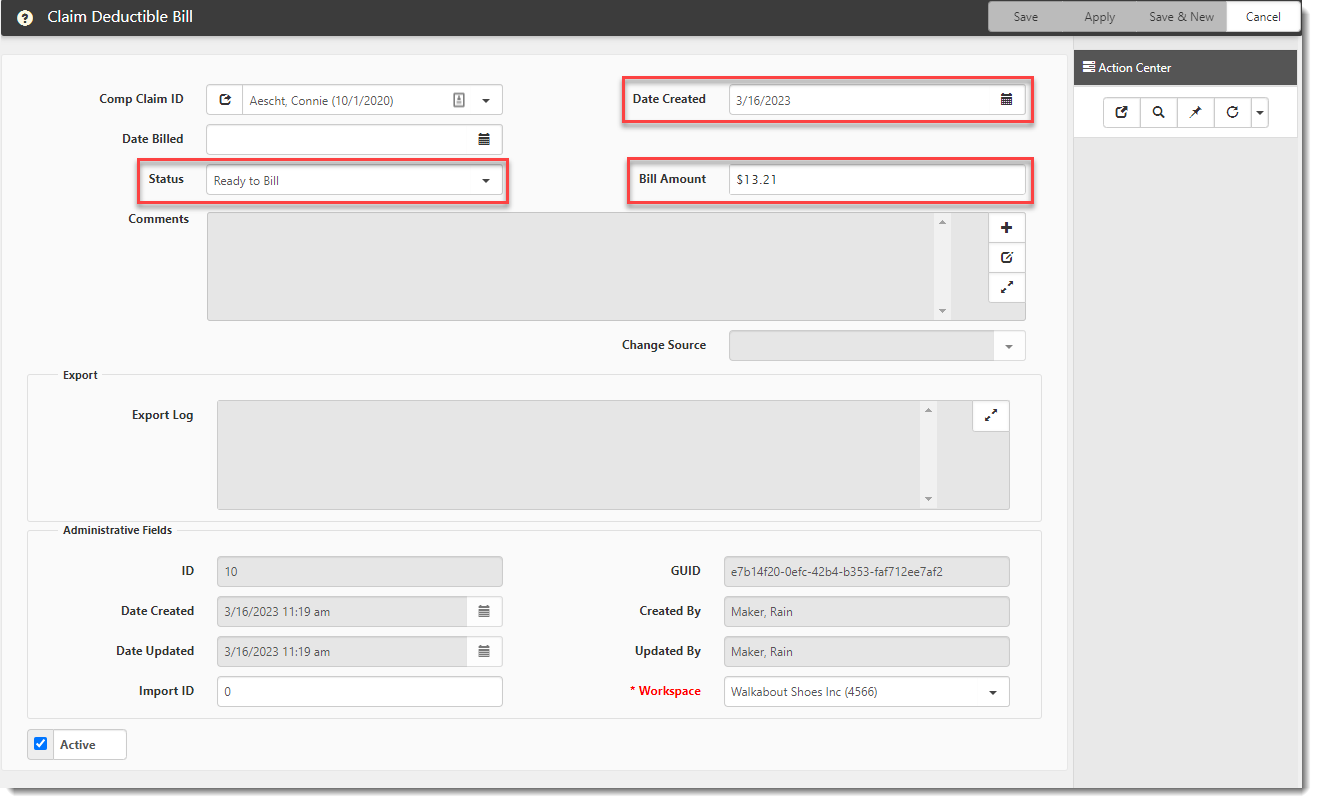1317x803 pixels.
Task: Open the Action Center more options arrow
Action: [1259, 113]
